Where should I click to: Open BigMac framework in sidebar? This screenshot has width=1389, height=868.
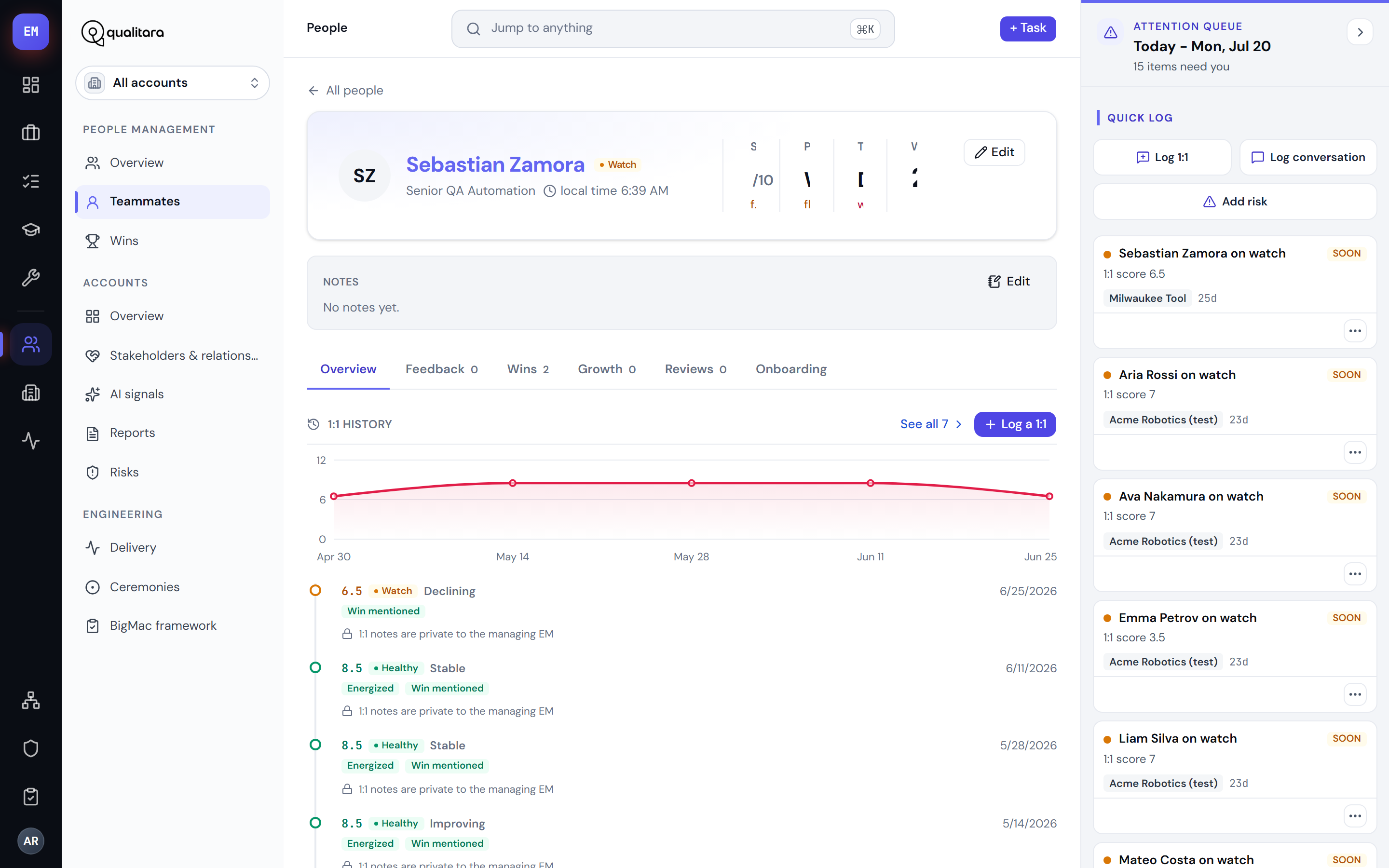[173, 626]
